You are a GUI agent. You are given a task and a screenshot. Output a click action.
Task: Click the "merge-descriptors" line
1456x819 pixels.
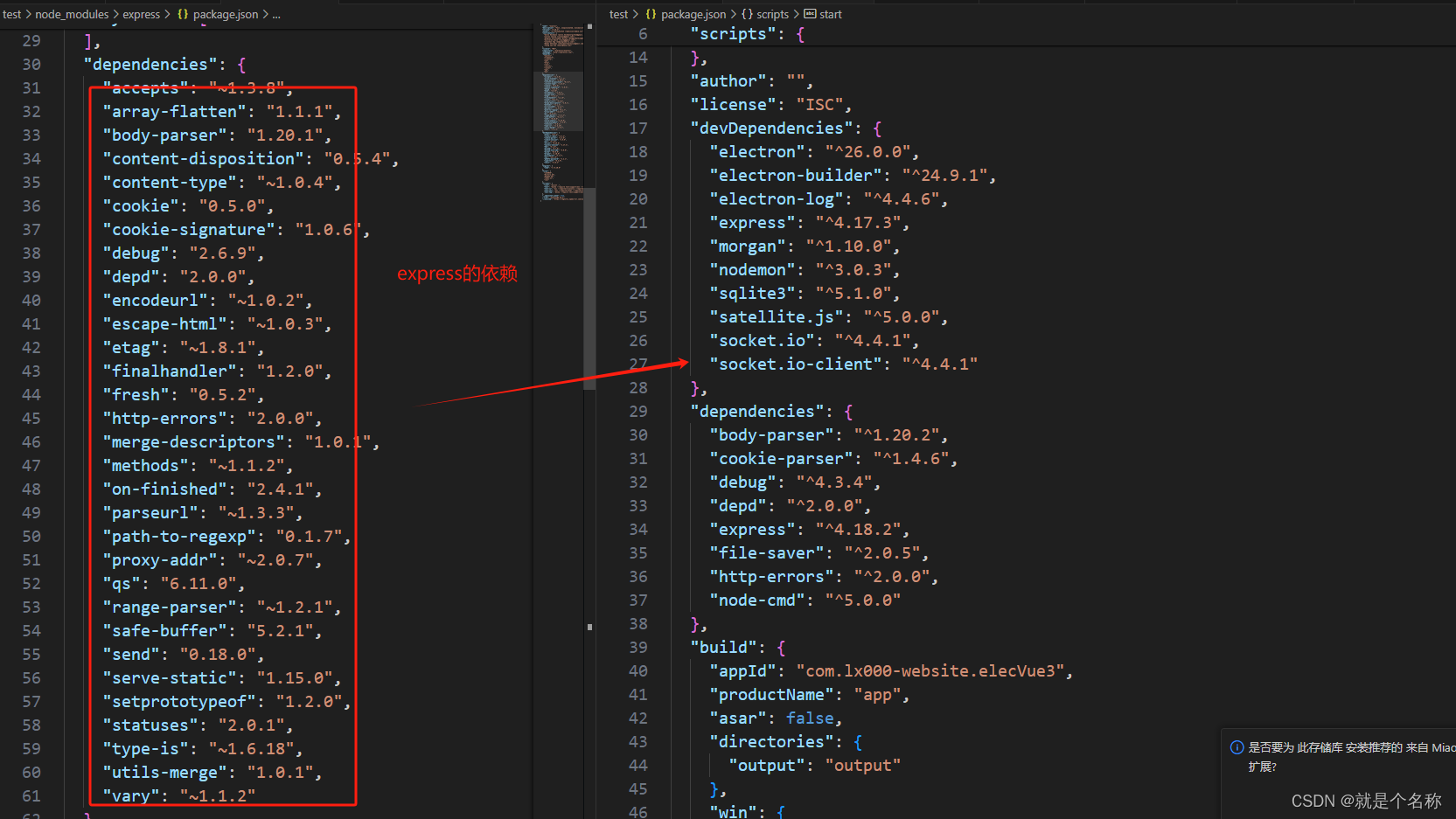tap(241, 442)
